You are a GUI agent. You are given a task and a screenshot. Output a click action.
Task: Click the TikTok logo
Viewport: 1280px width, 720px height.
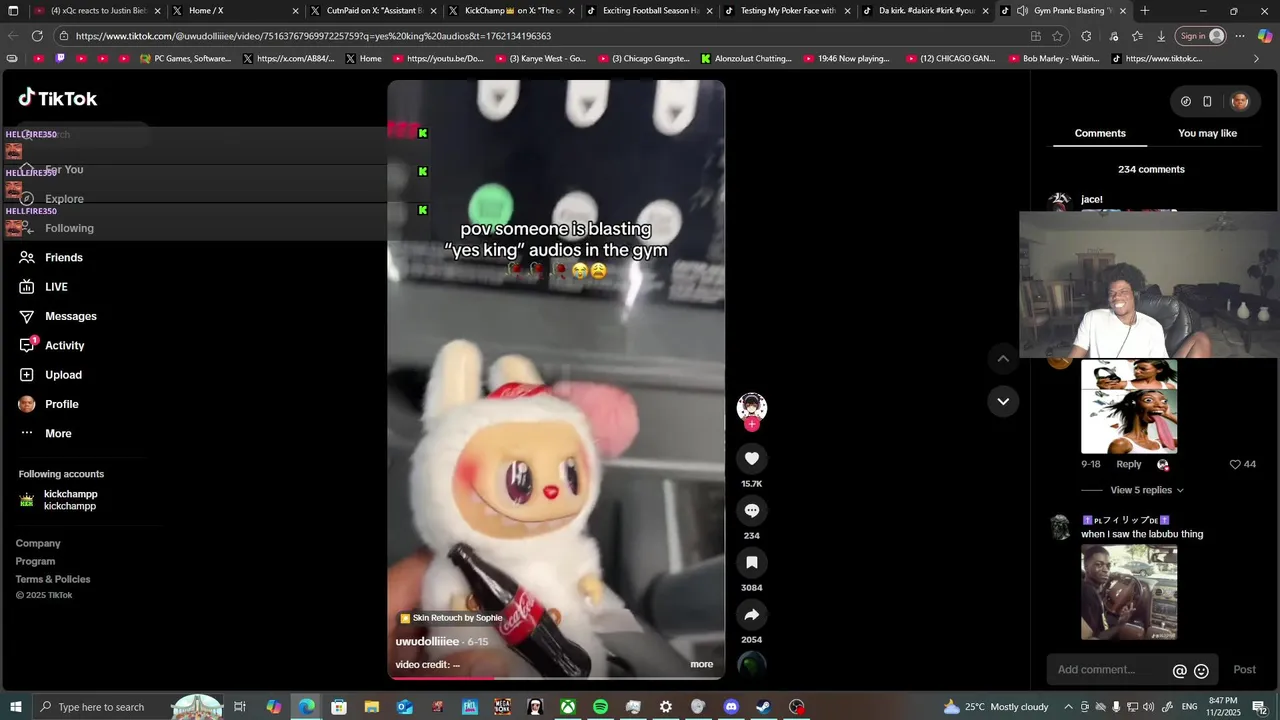click(58, 98)
